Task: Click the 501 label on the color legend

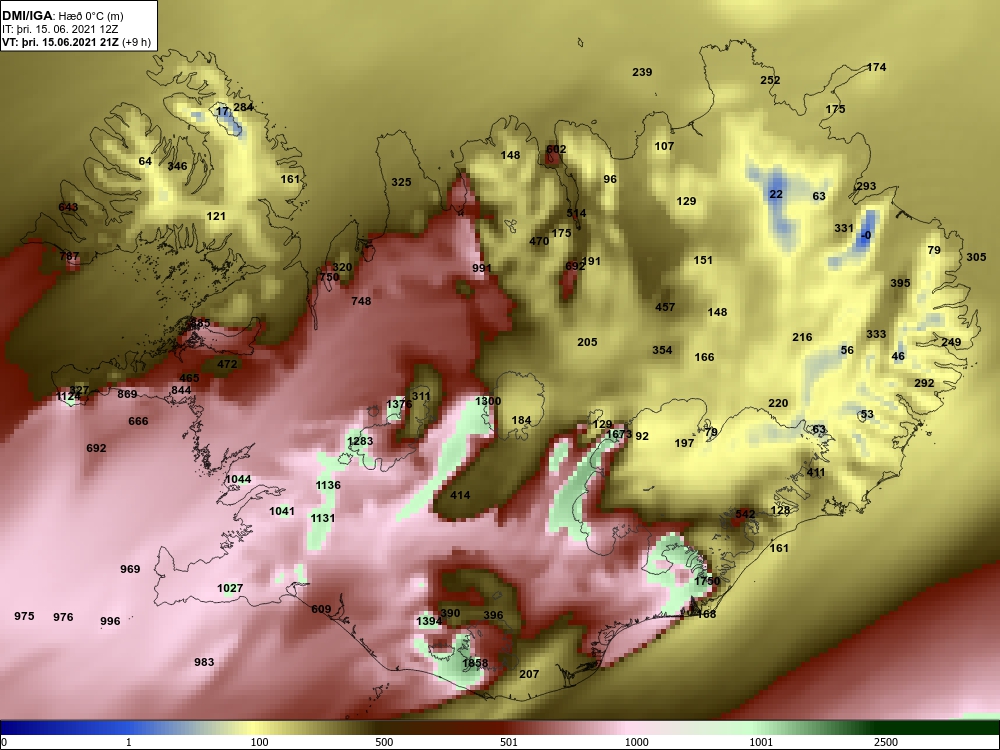Action: pyautogui.click(x=508, y=742)
